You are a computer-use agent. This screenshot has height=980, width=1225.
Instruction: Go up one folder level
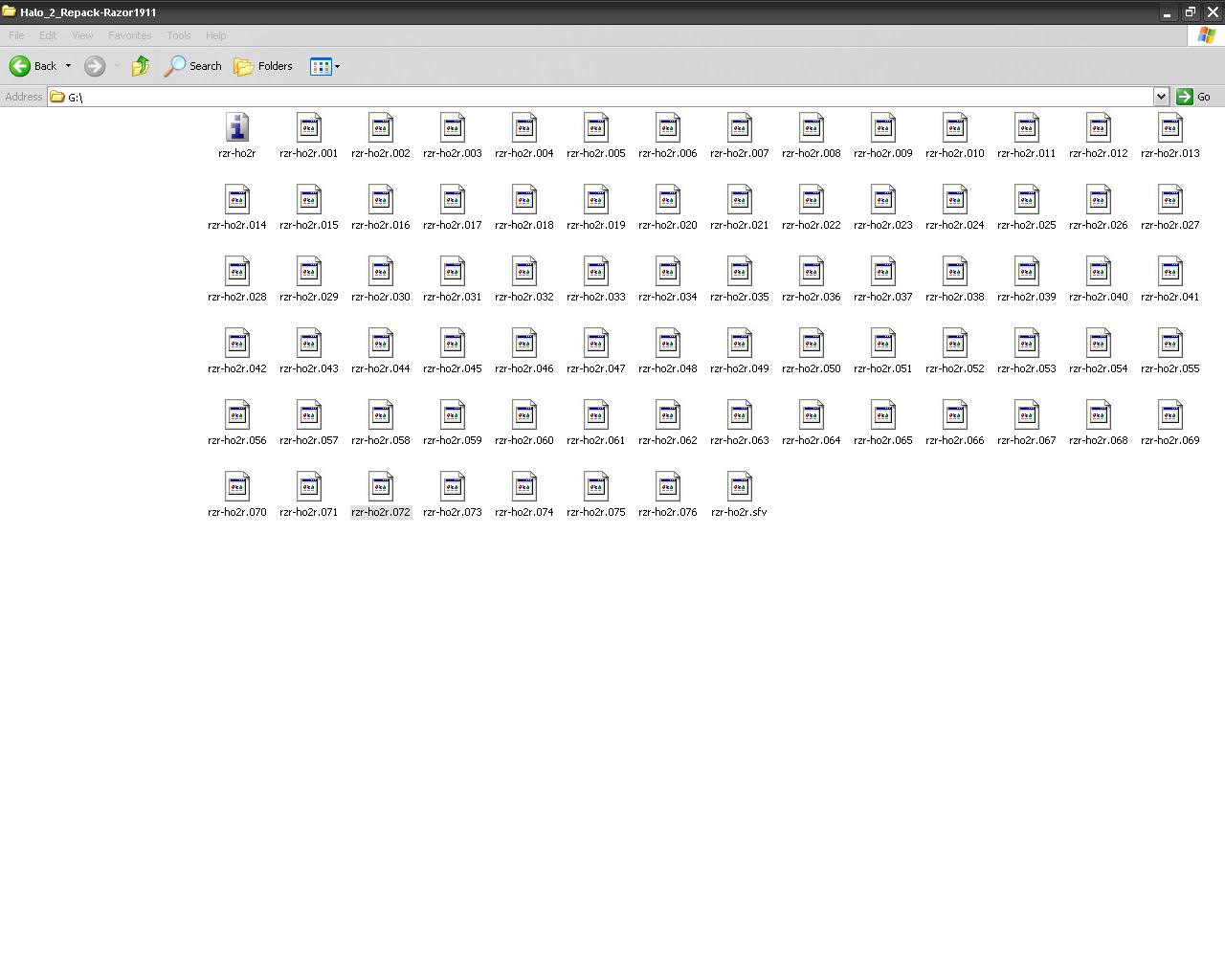click(141, 66)
